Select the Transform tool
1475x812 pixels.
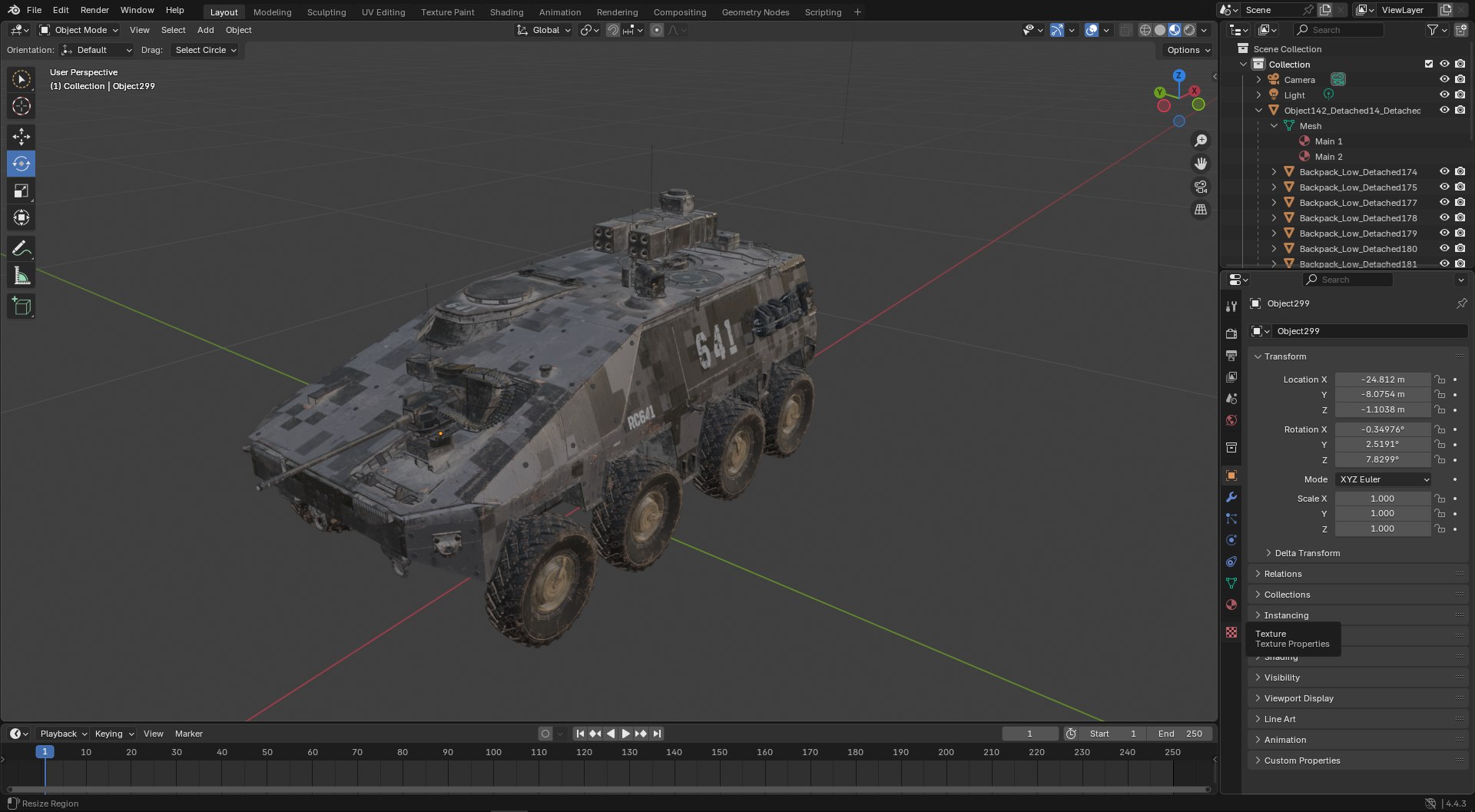tap(22, 217)
